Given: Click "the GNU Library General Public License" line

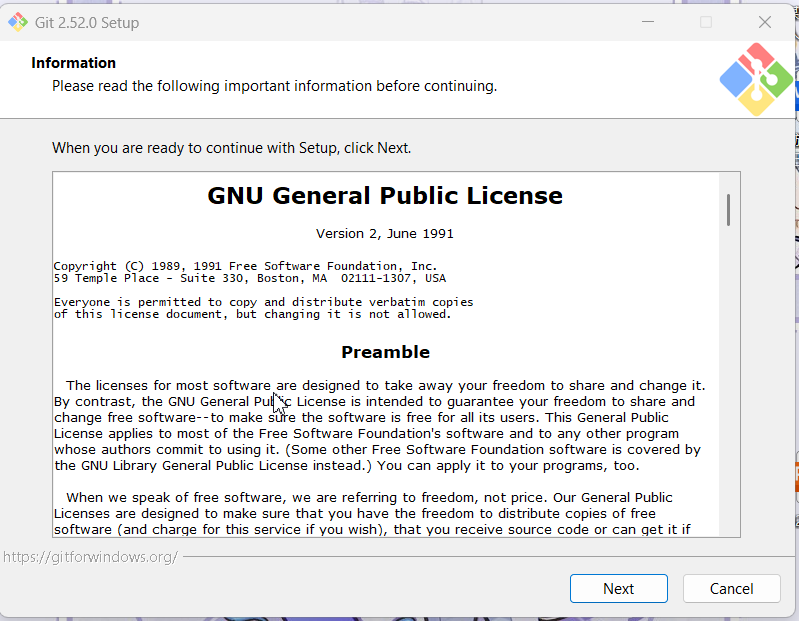Looking at the screenshot, I should point(347,466).
